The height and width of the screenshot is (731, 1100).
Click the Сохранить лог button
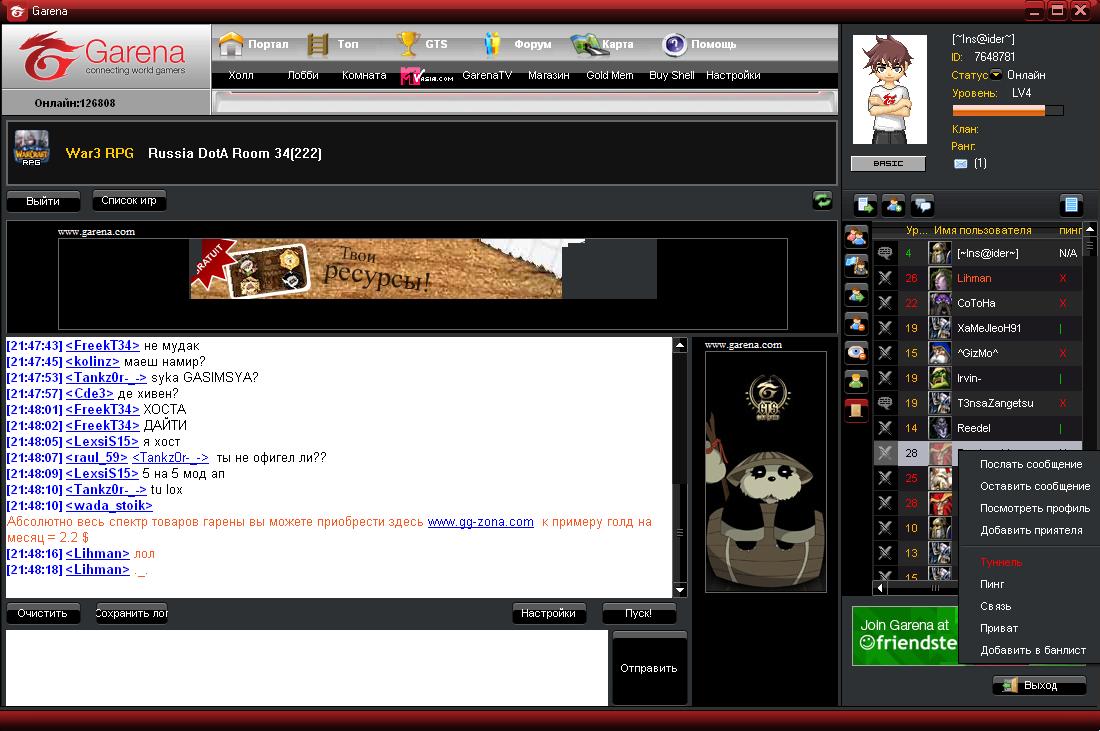(131, 613)
